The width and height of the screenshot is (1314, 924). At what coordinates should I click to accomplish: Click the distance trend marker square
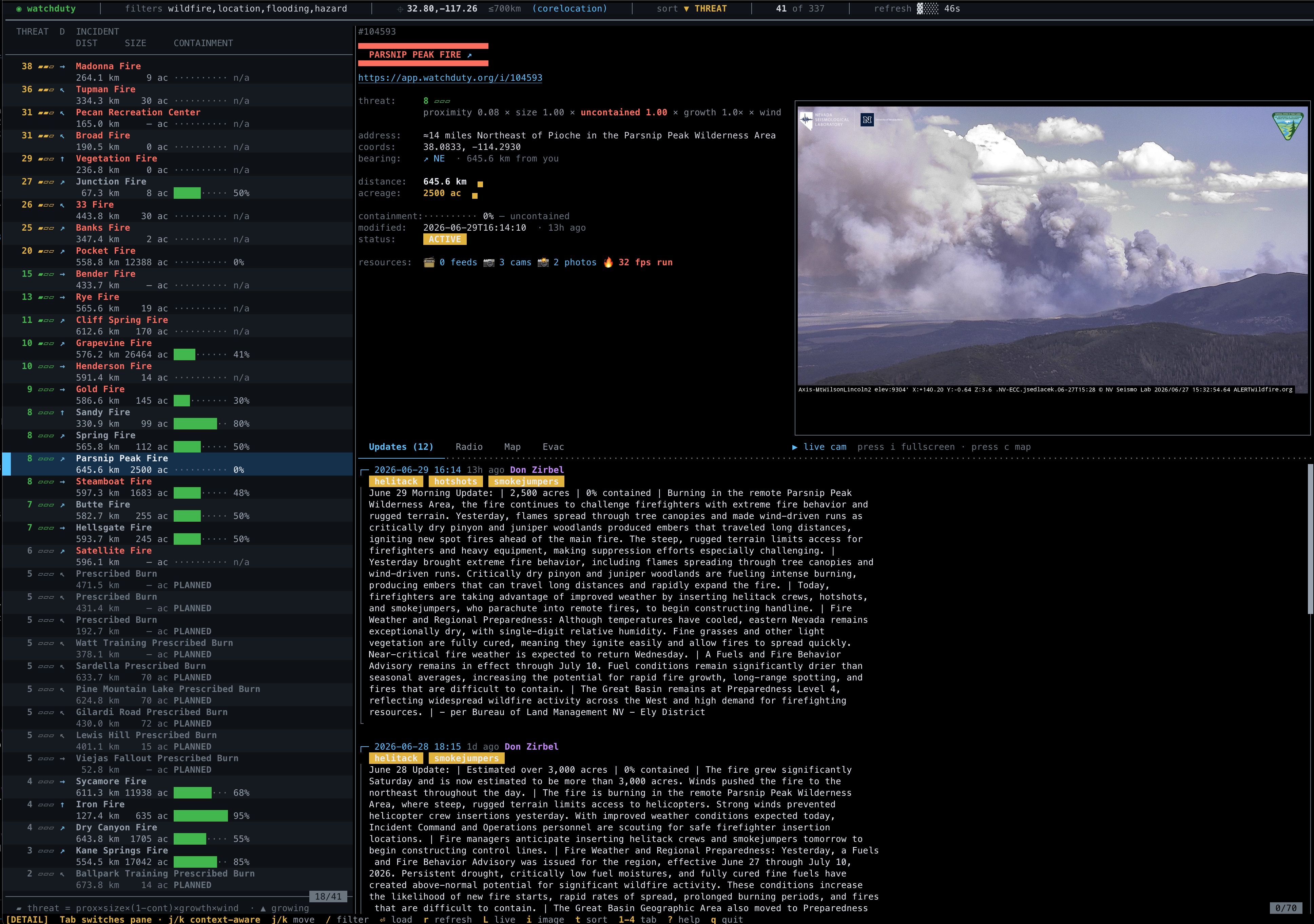[480, 184]
